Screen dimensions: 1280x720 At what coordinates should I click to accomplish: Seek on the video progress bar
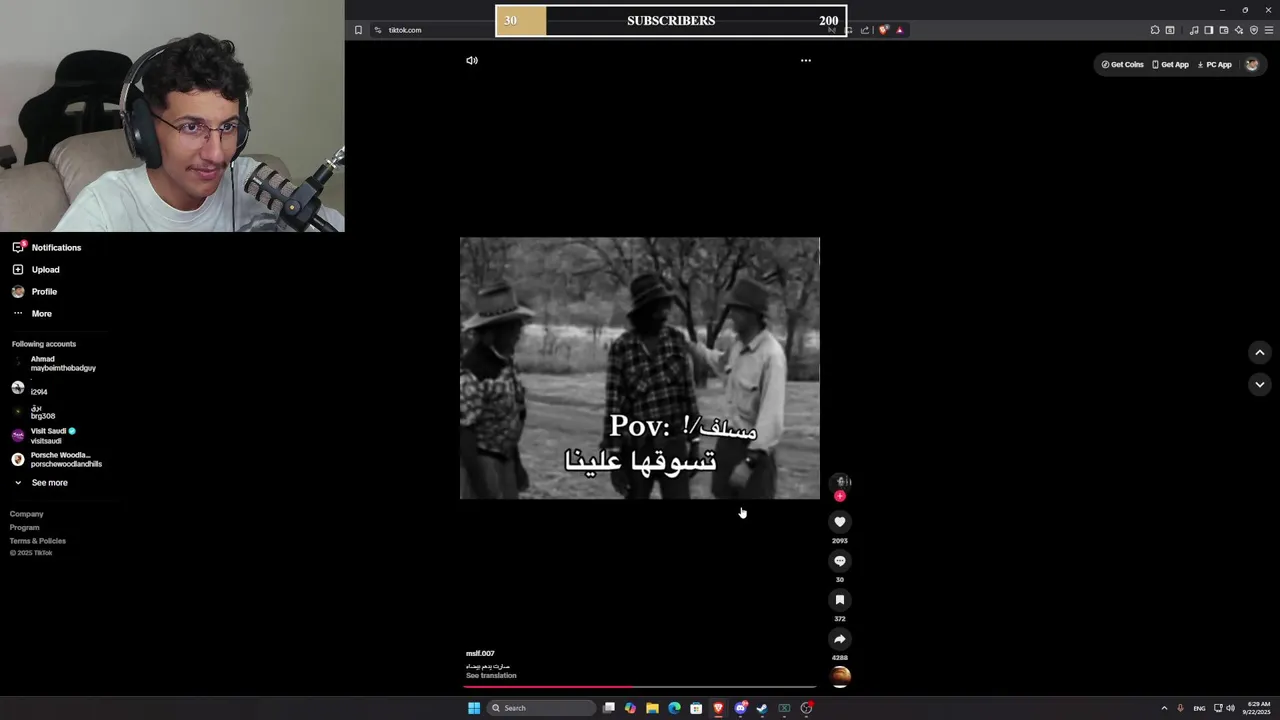[x=640, y=687]
